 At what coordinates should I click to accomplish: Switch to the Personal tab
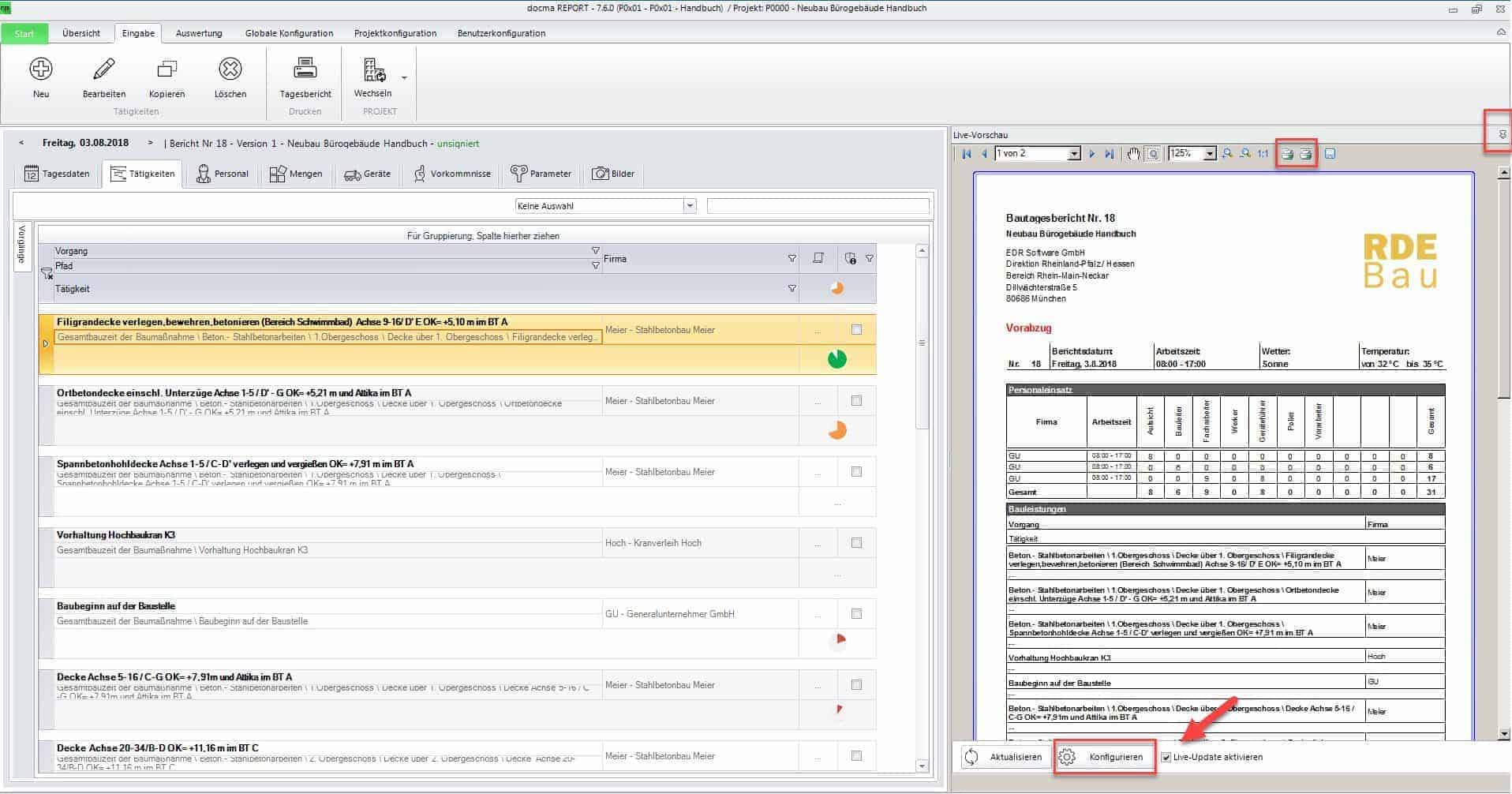coord(222,174)
